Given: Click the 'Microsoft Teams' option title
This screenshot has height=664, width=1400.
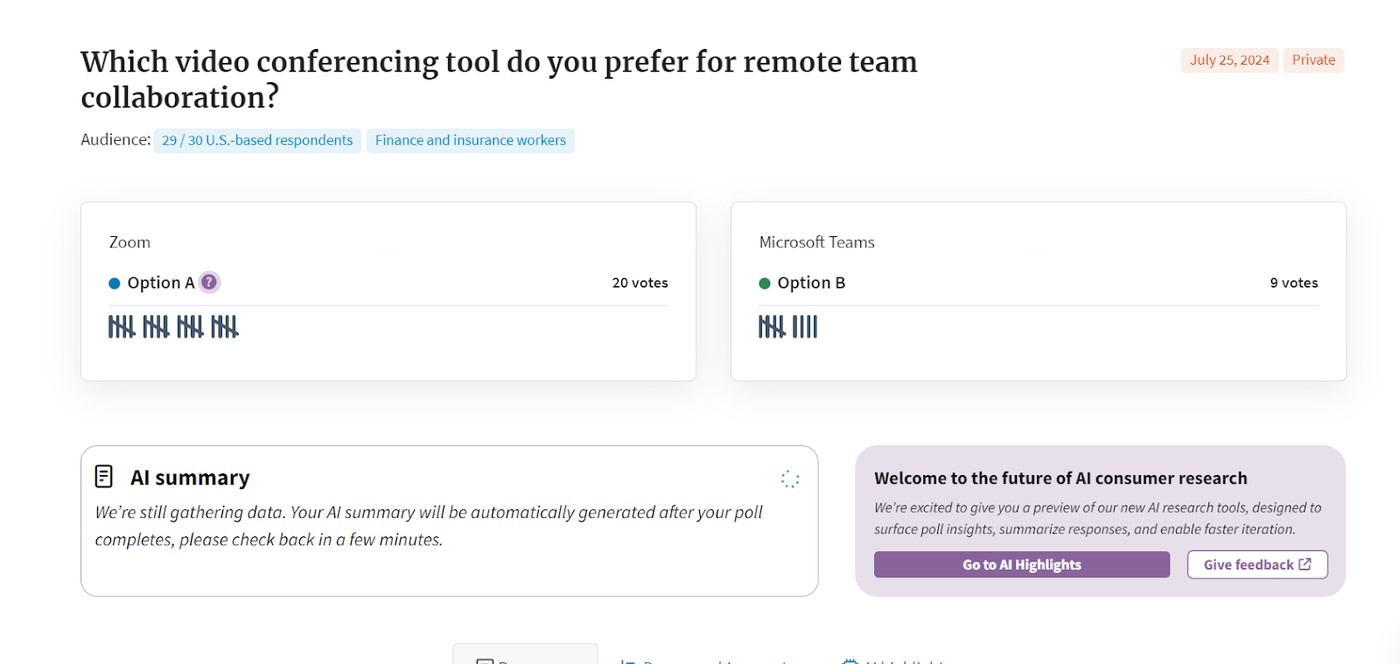Looking at the screenshot, I should pyautogui.click(x=817, y=242).
